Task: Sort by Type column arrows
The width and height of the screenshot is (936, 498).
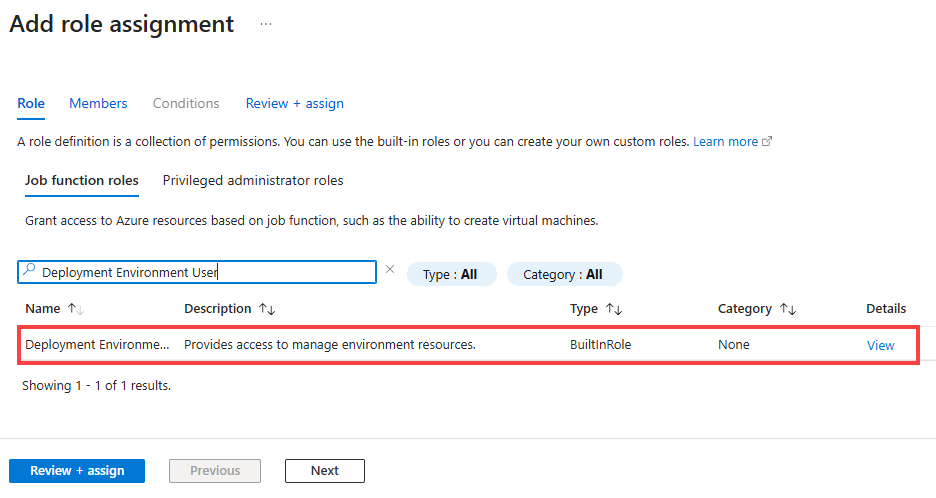Action: point(614,309)
